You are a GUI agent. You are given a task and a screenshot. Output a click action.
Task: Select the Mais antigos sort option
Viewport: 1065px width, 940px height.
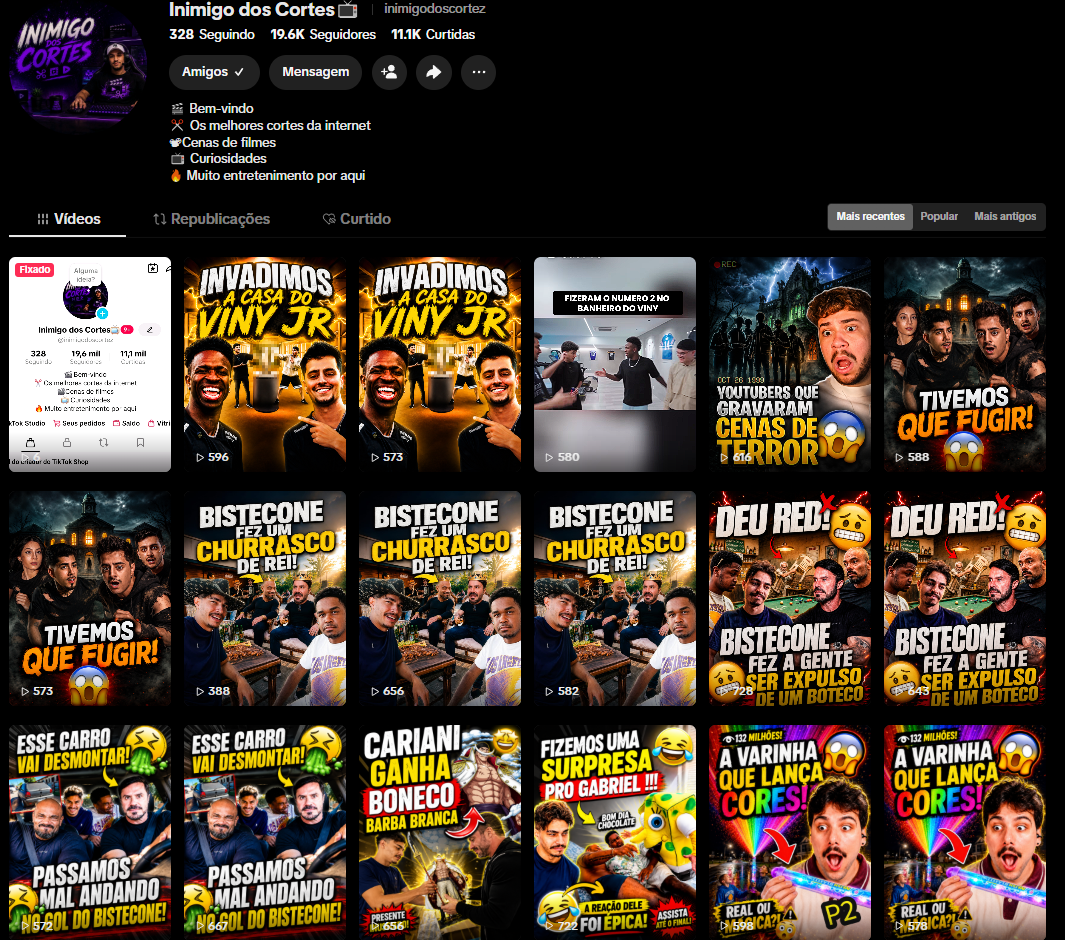coord(1005,217)
